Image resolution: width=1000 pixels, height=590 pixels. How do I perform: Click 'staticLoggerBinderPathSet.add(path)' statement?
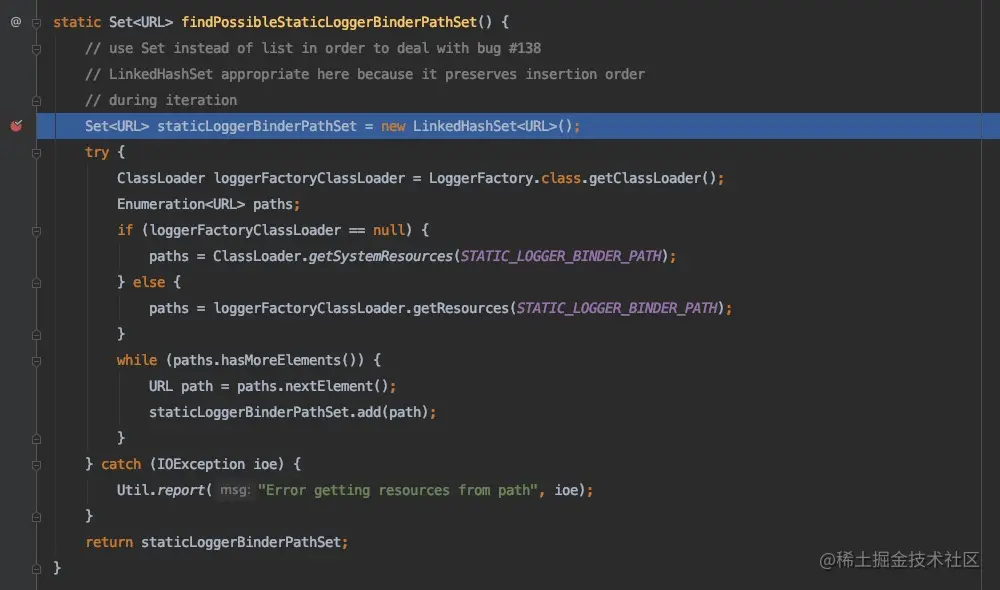tap(292, 412)
